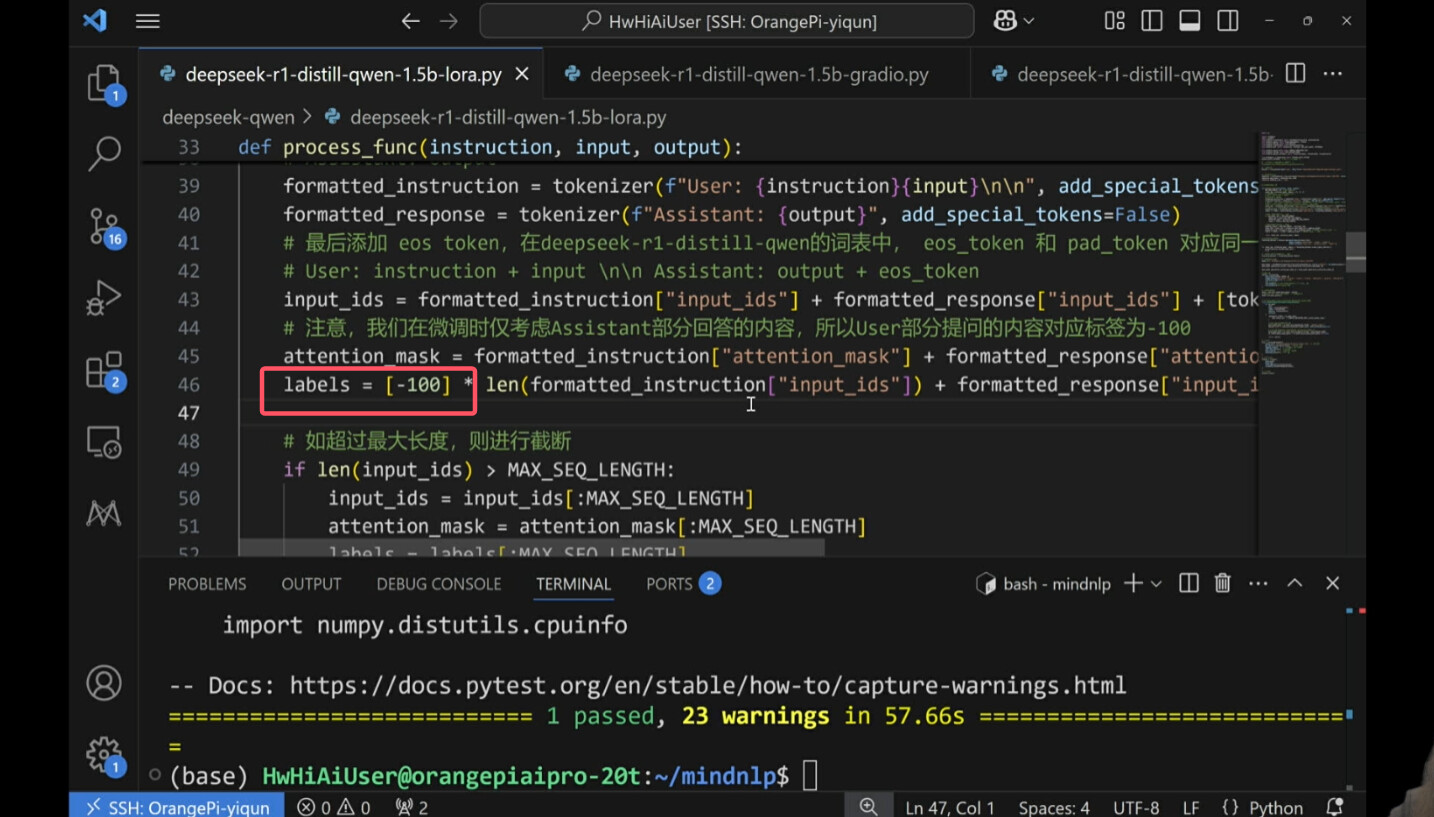
Task: Expand the new terminal launch profile dropdown
Action: [x=1156, y=584]
